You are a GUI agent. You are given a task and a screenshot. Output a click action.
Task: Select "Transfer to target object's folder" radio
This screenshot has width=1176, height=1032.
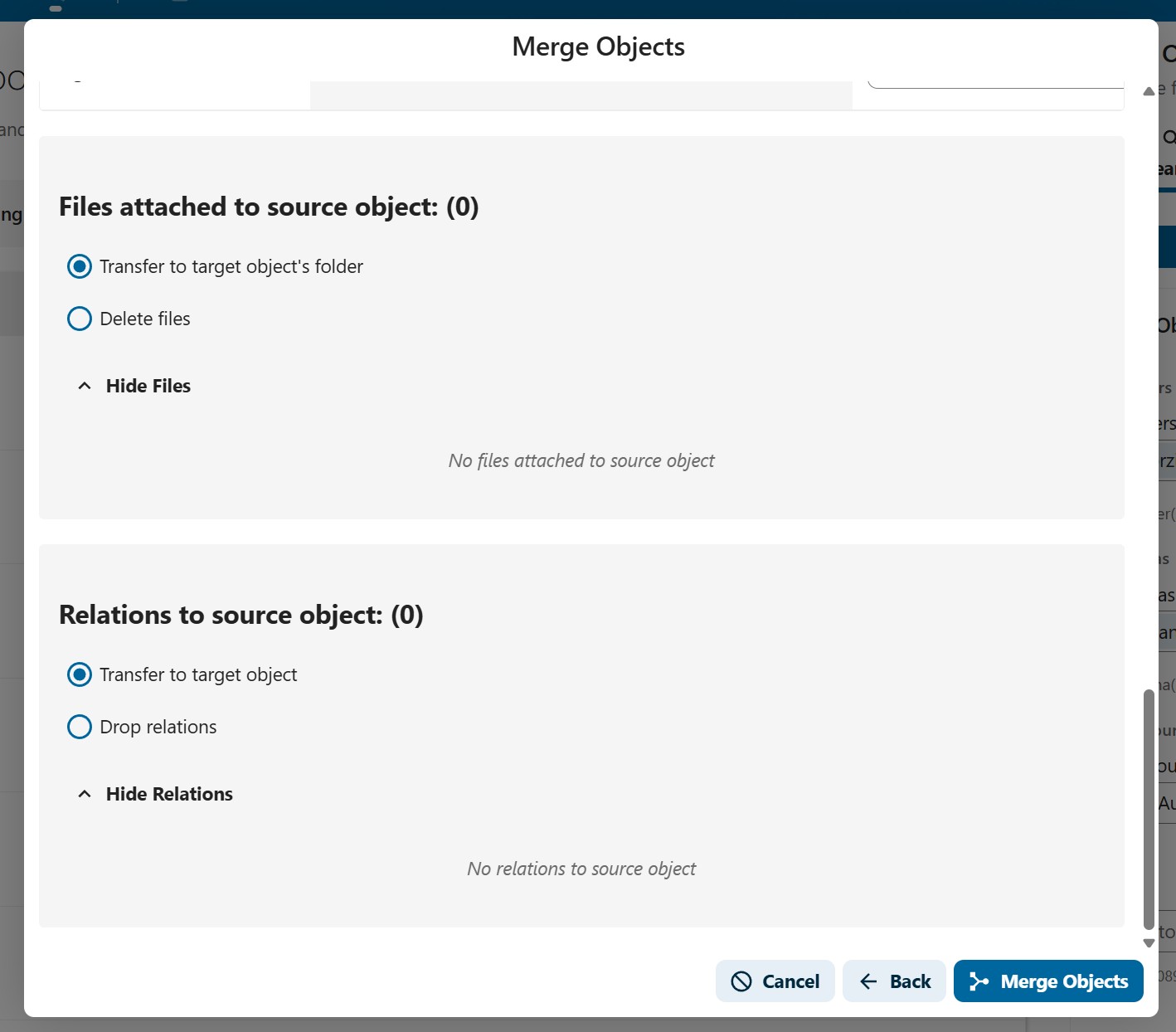(80, 267)
